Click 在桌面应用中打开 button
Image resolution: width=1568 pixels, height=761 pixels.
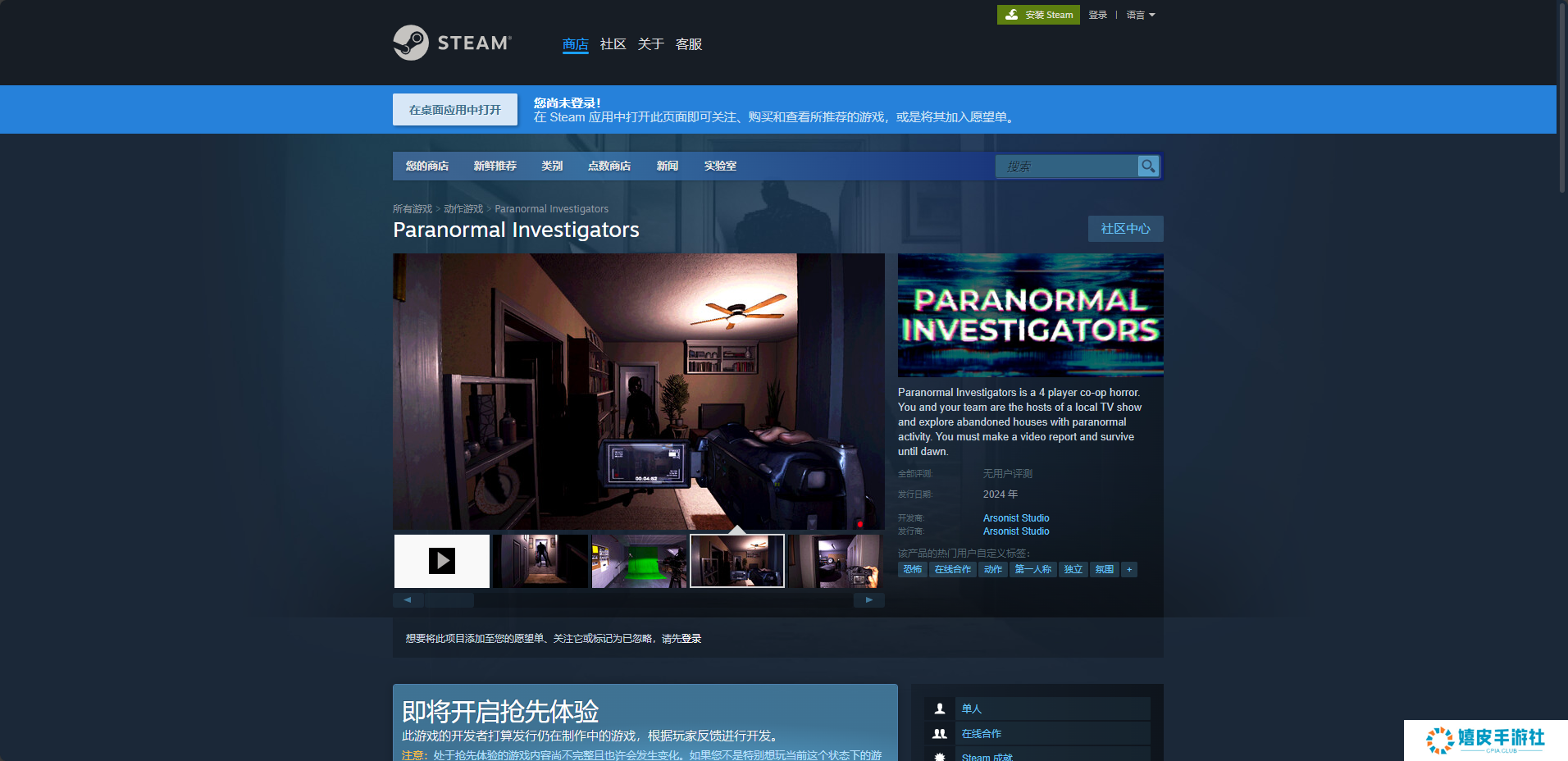[455, 110]
